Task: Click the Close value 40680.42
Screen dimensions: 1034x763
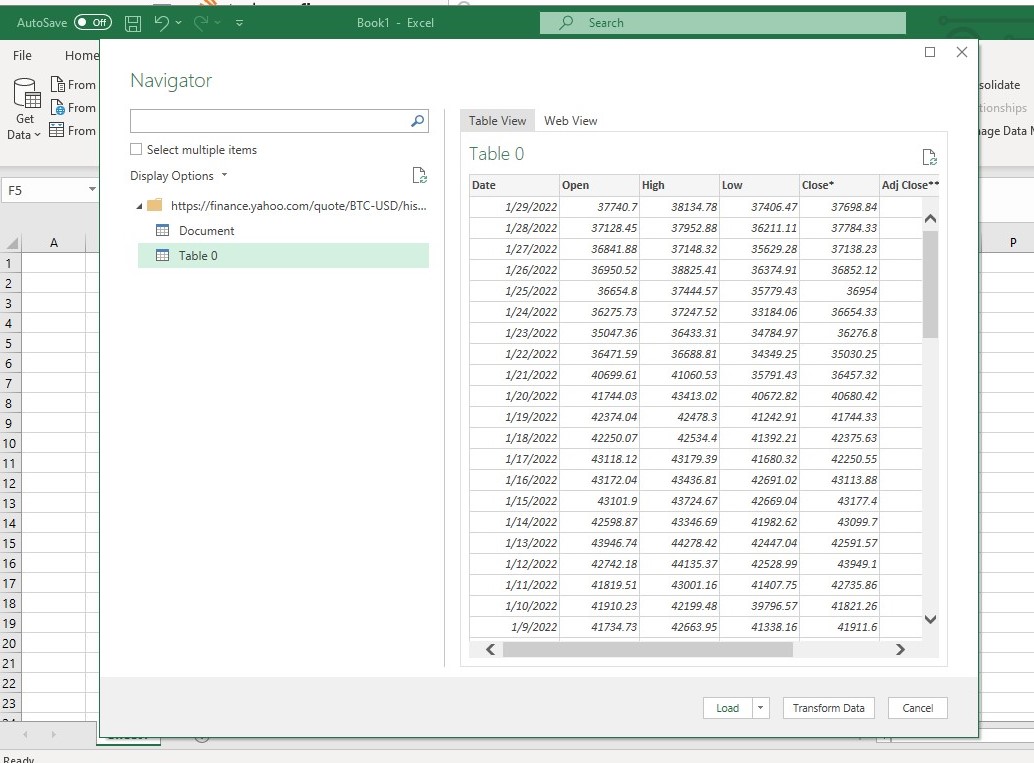Action: point(839,396)
